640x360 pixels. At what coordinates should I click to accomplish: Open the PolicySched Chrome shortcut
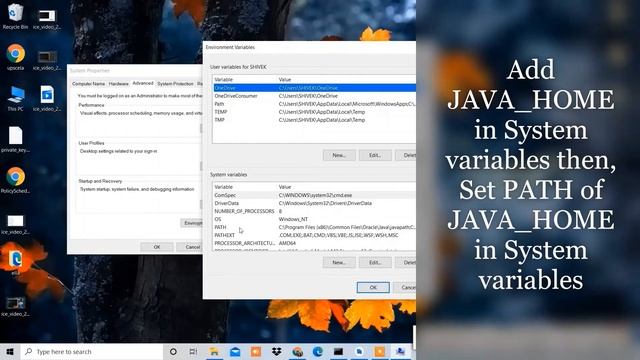[x=16, y=180]
